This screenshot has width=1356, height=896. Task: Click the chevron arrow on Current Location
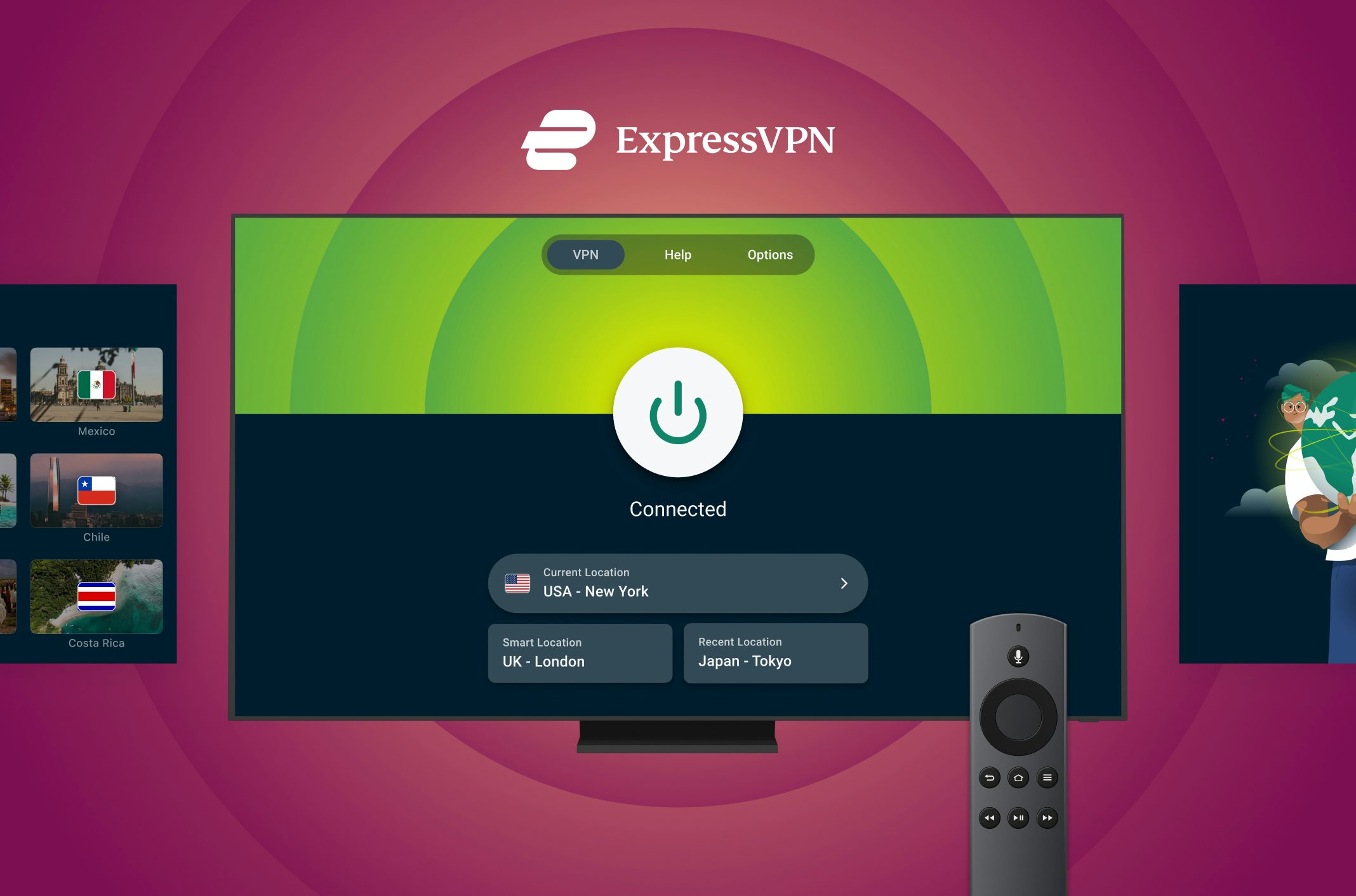(843, 582)
